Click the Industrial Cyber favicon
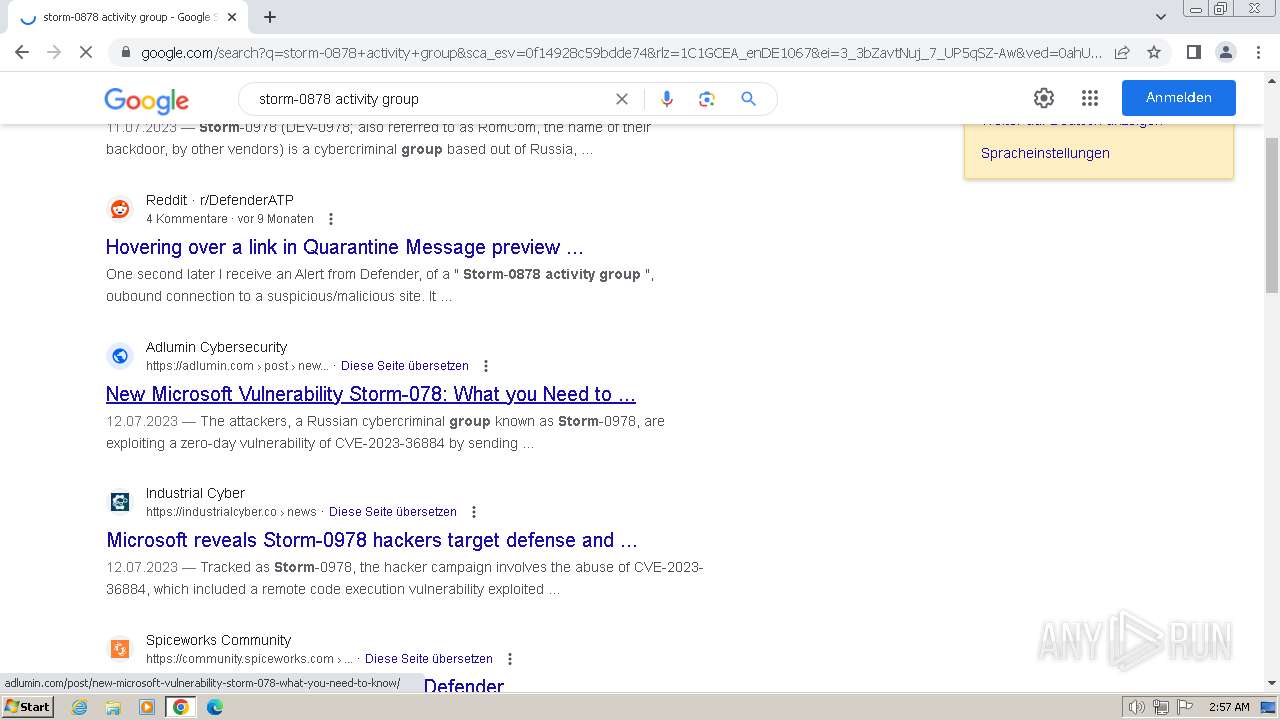The height and width of the screenshot is (720, 1280). point(120,502)
